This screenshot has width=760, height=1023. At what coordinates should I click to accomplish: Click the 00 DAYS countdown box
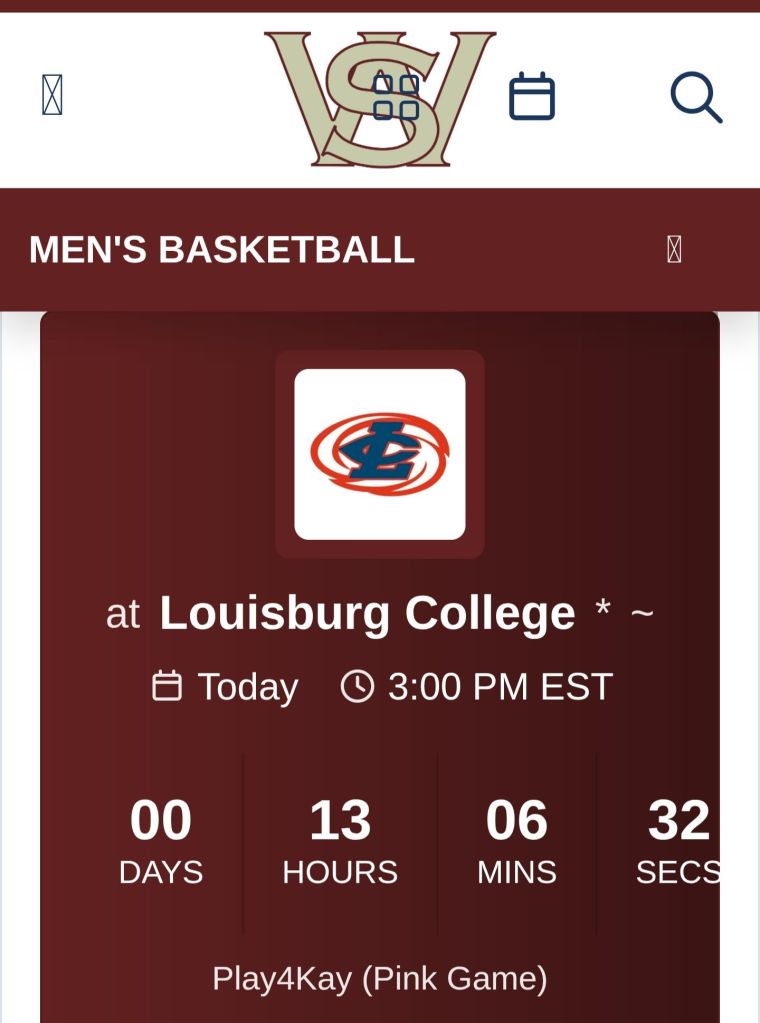click(x=161, y=842)
